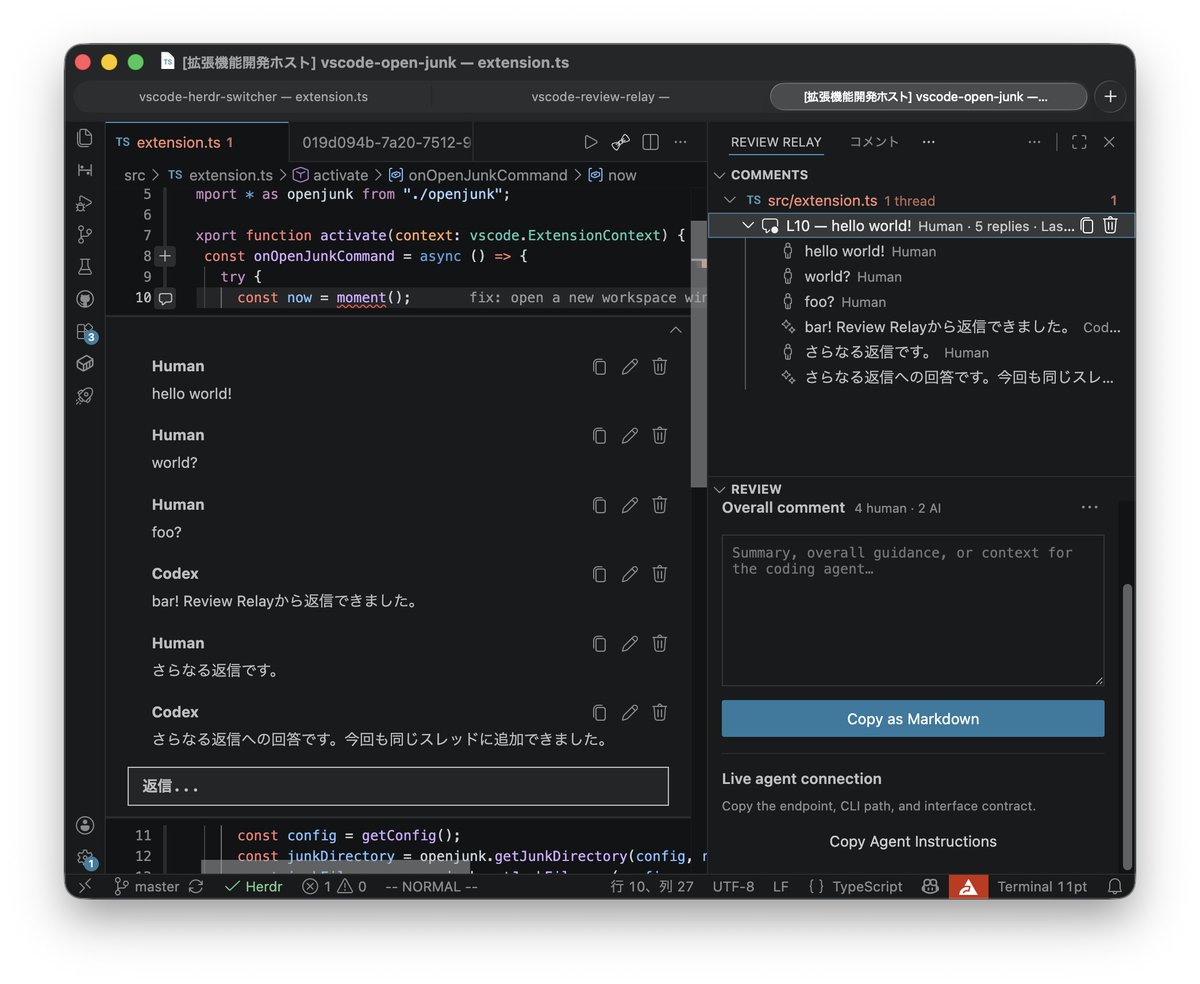
Task: Click the sync changes icon next to master
Action: [196, 886]
